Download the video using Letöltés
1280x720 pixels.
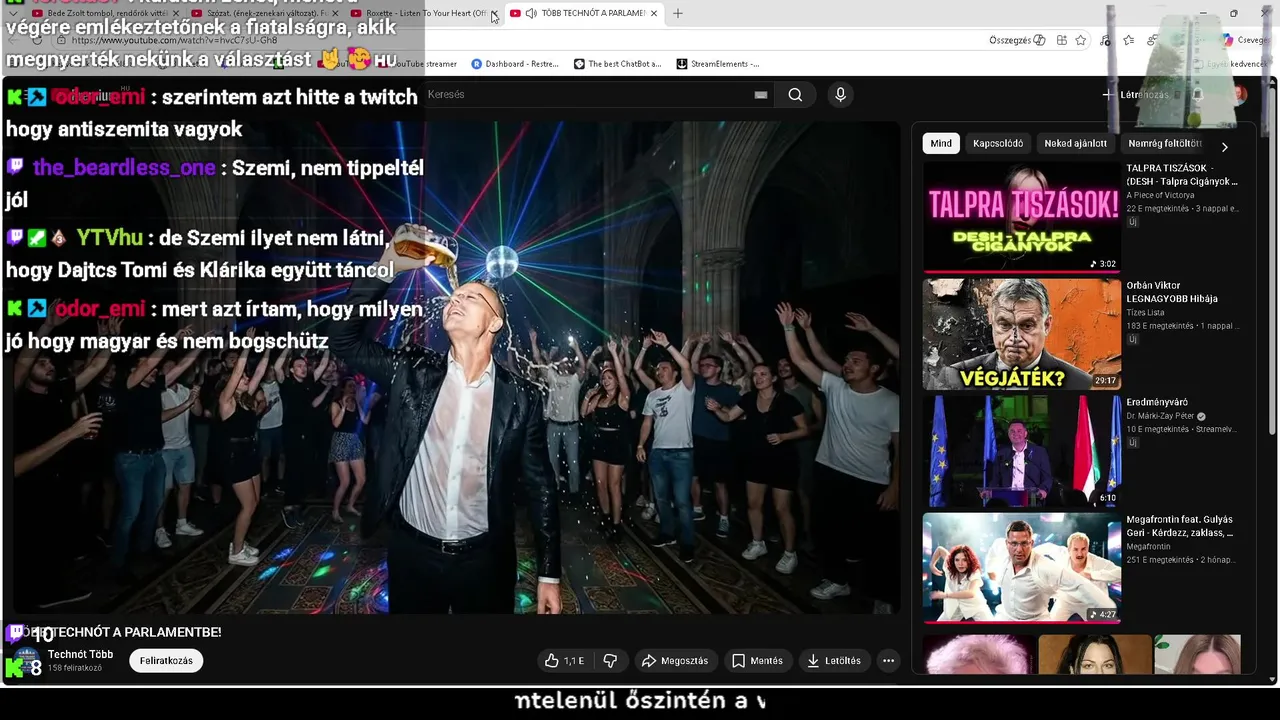click(x=834, y=661)
